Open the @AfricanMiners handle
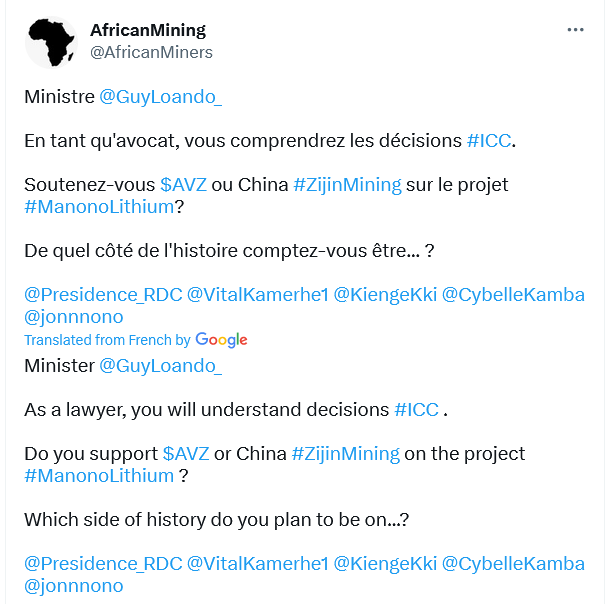 click(x=151, y=53)
